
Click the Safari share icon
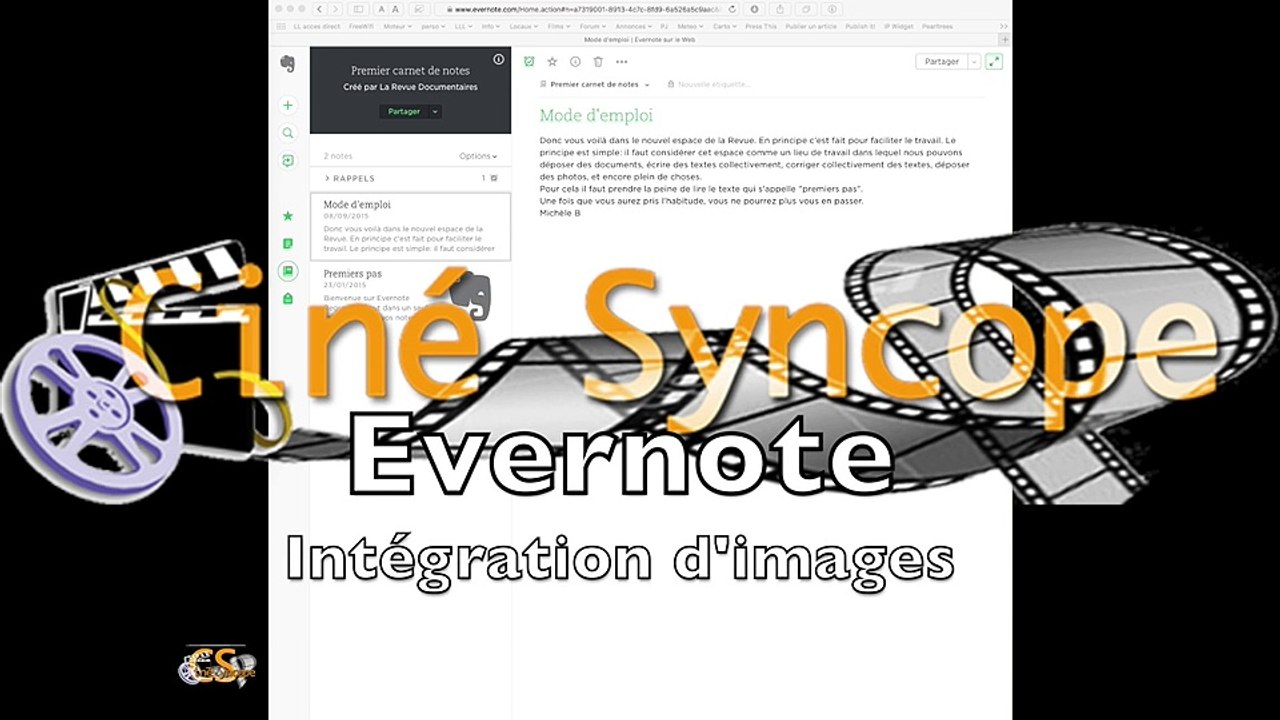779,9
